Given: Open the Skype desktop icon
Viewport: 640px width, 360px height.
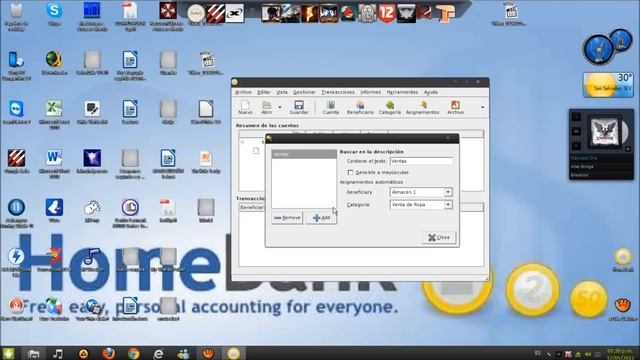Looking at the screenshot, I should click(54, 13).
